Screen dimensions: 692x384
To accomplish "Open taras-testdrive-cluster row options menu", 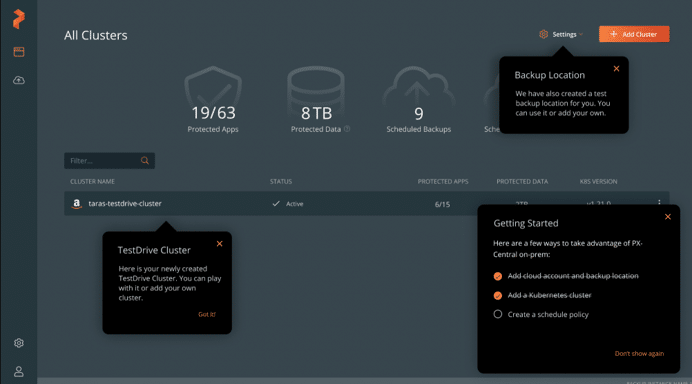I will point(659,203).
